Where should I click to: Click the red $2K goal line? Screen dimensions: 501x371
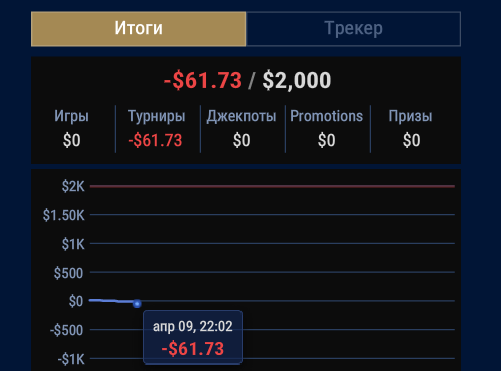point(272,186)
